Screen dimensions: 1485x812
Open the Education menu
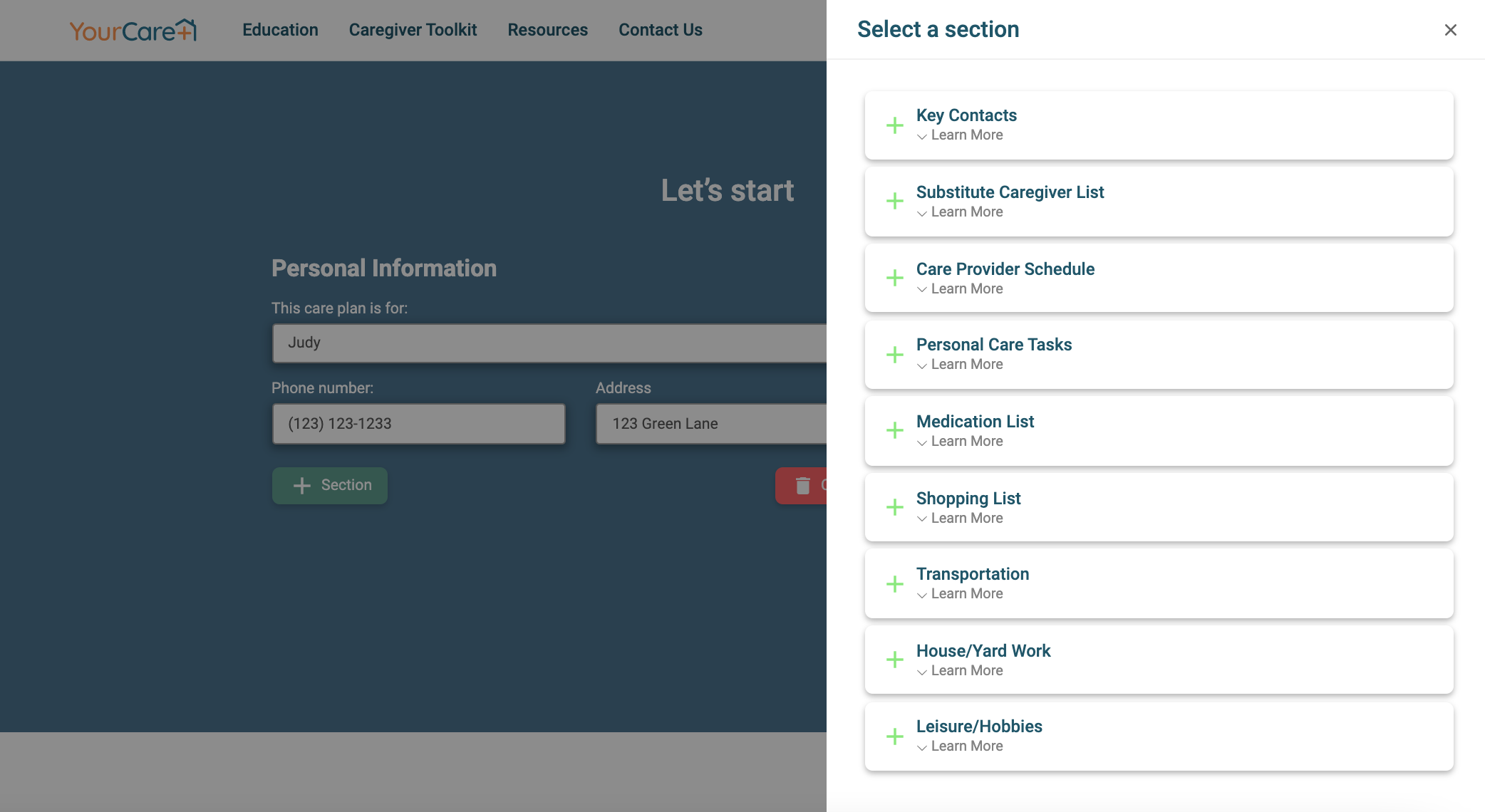[x=280, y=30]
